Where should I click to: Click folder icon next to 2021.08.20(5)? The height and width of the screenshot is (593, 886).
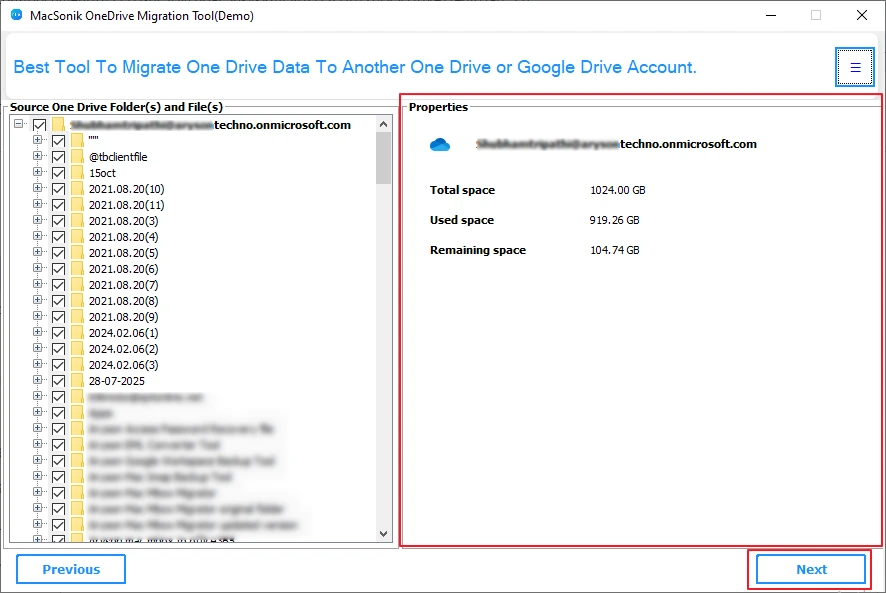(x=78, y=253)
